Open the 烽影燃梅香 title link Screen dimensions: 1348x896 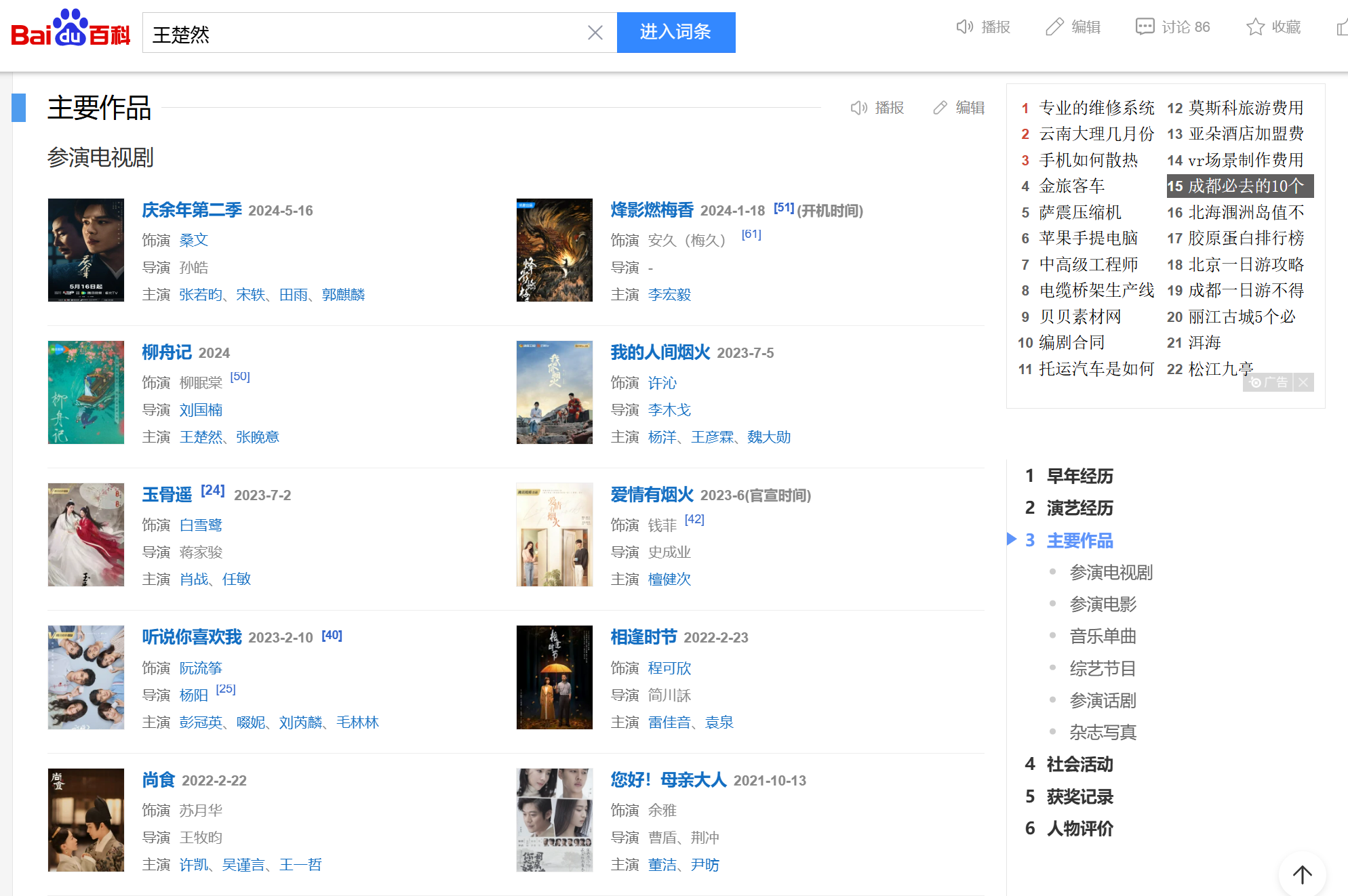pyautogui.click(x=652, y=210)
